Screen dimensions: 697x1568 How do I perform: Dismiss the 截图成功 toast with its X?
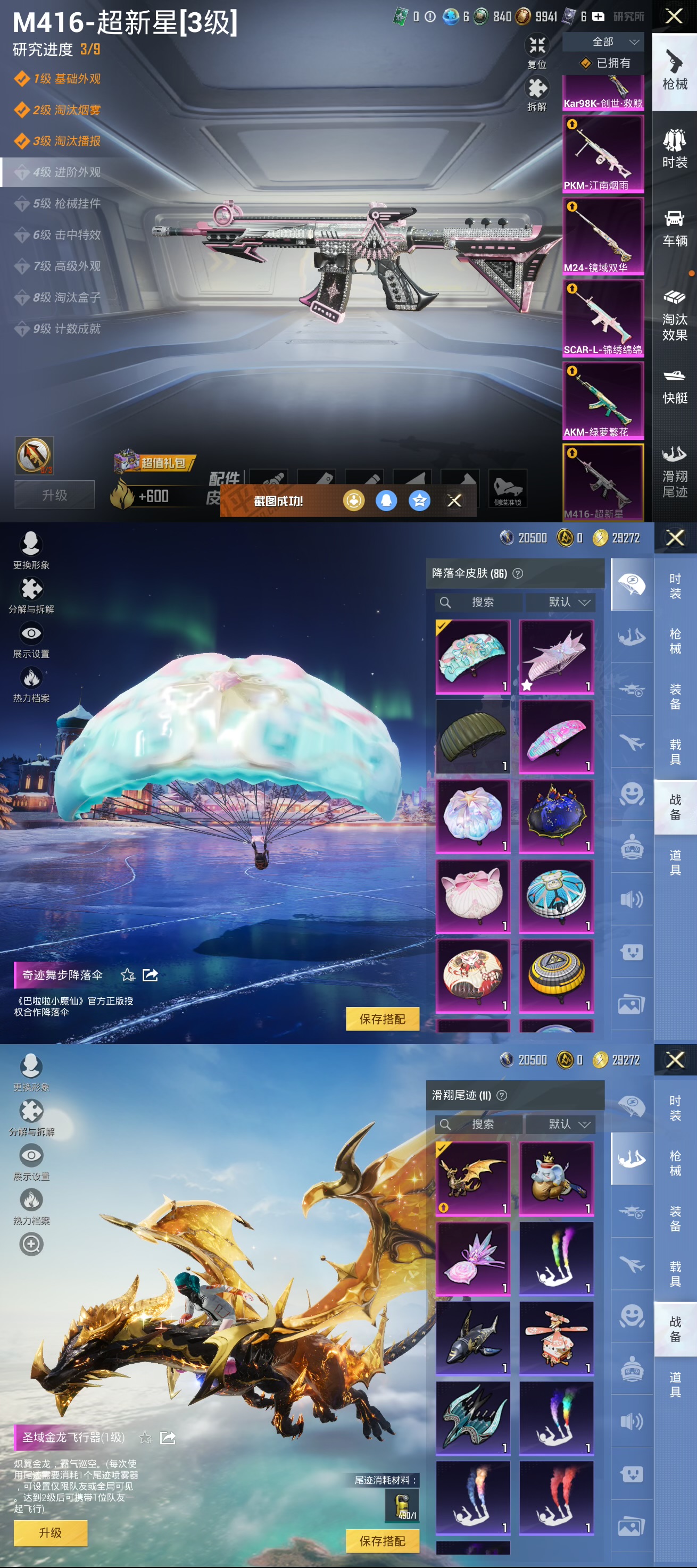pos(454,501)
